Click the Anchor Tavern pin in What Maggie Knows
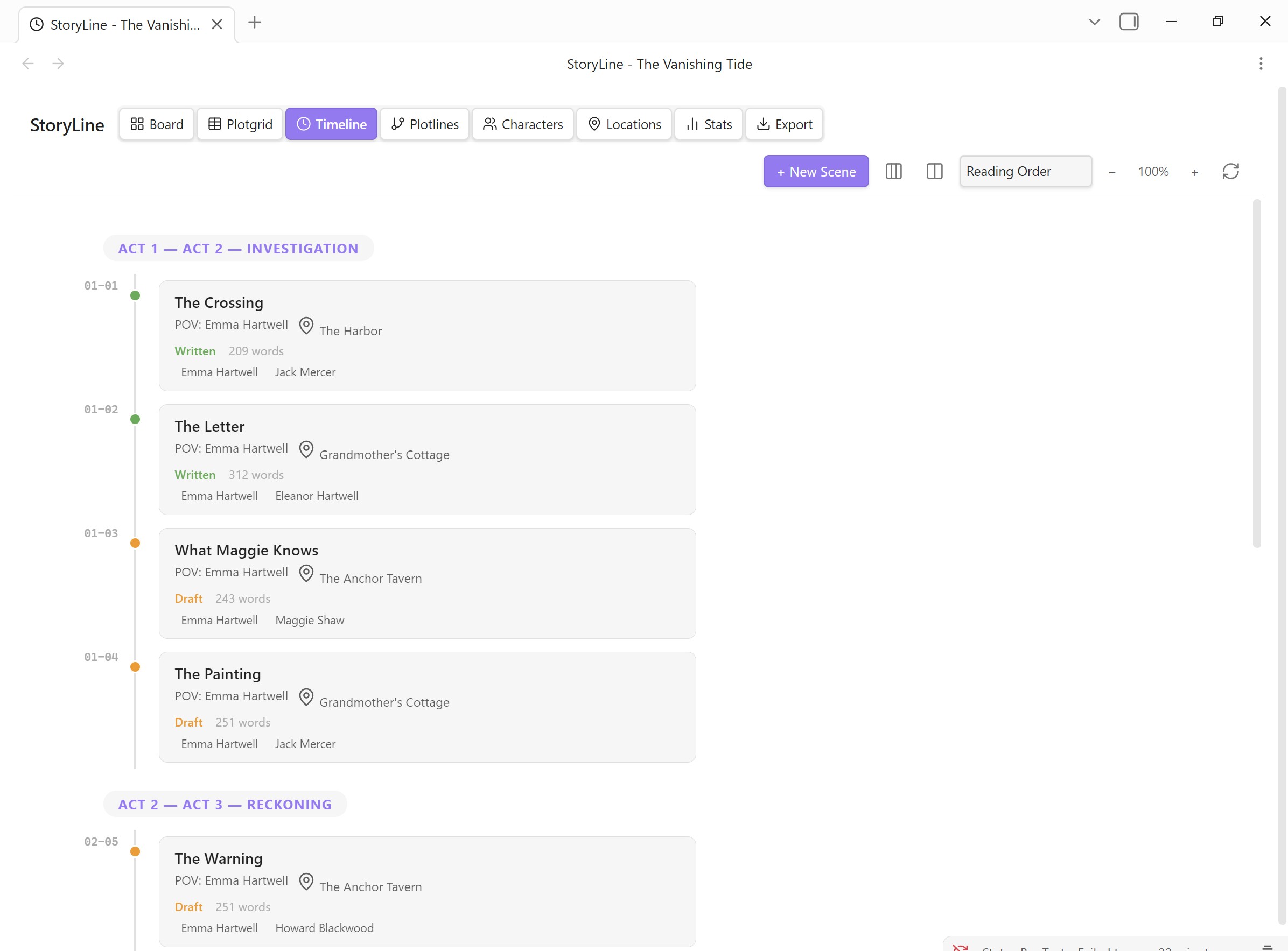 click(306, 573)
